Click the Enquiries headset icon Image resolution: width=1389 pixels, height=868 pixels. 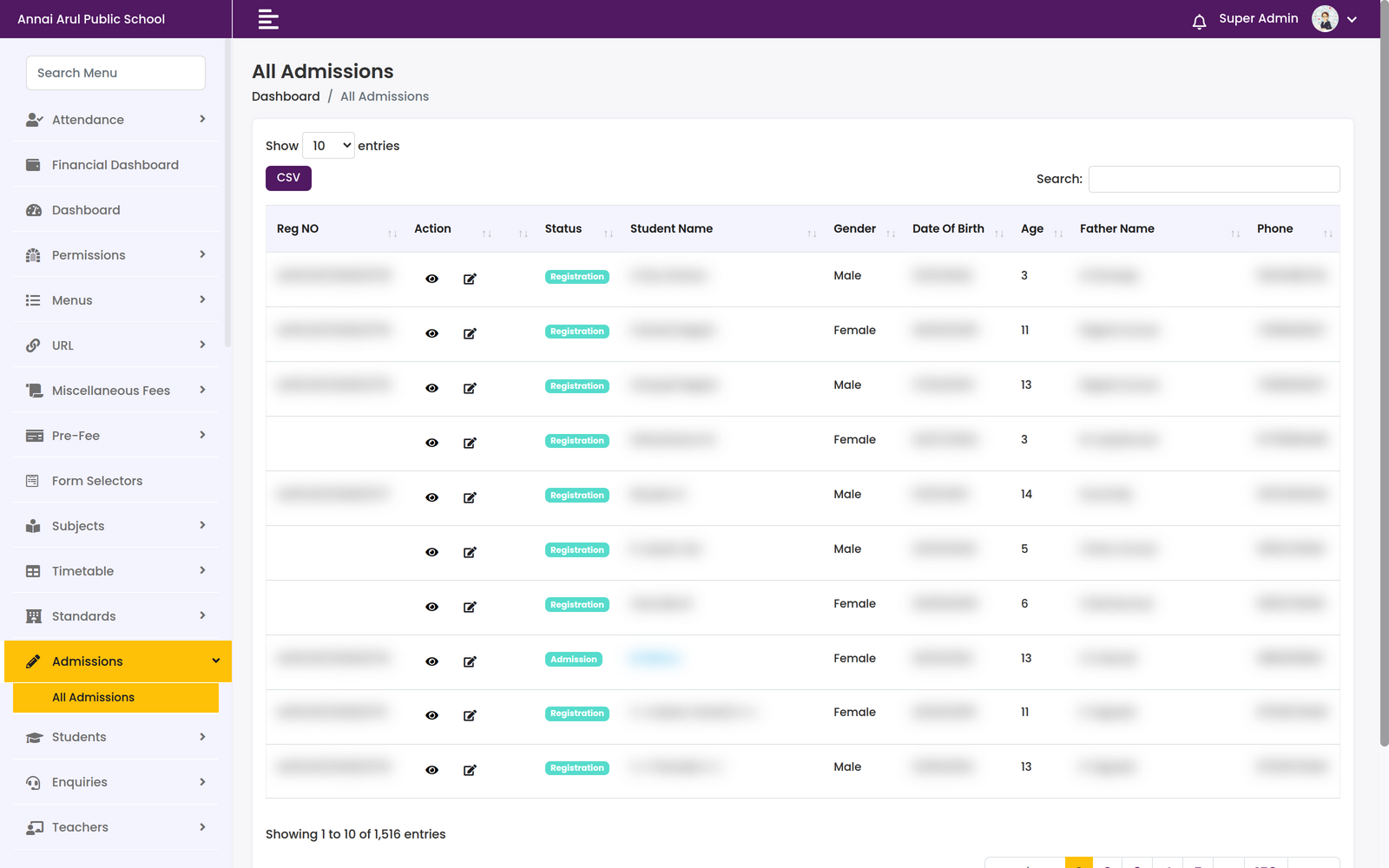(33, 783)
